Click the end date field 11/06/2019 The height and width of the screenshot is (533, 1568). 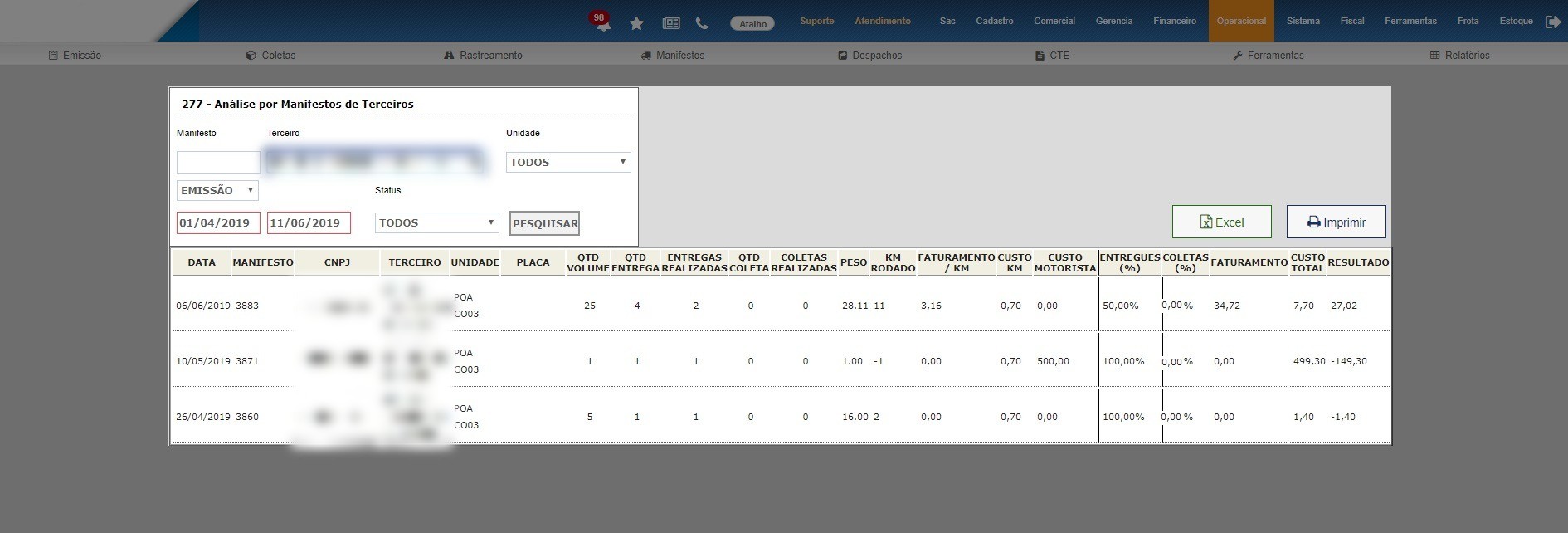pyautogui.click(x=309, y=222)
